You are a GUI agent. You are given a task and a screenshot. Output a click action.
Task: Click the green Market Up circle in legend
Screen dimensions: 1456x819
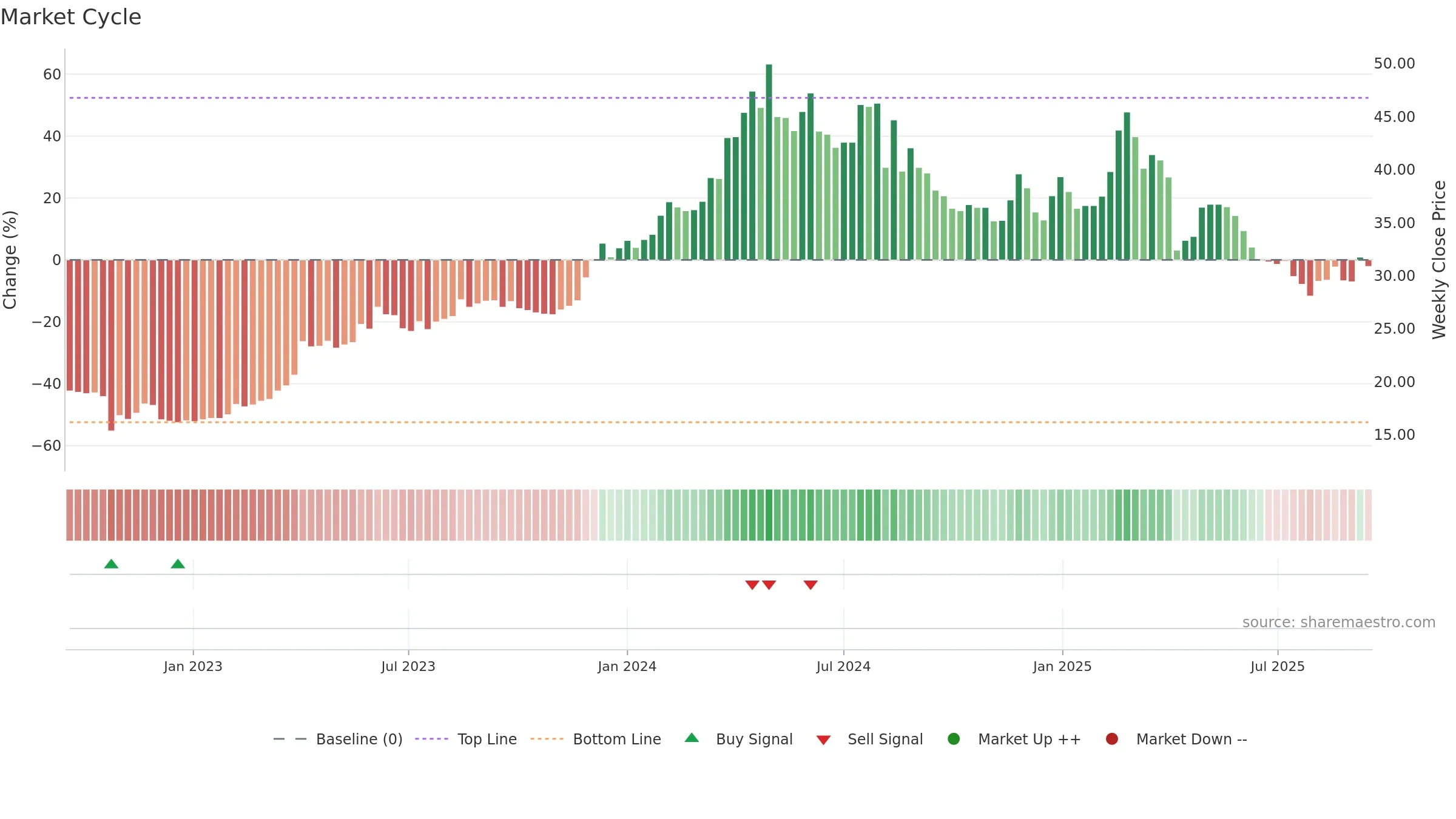point(954,739)
